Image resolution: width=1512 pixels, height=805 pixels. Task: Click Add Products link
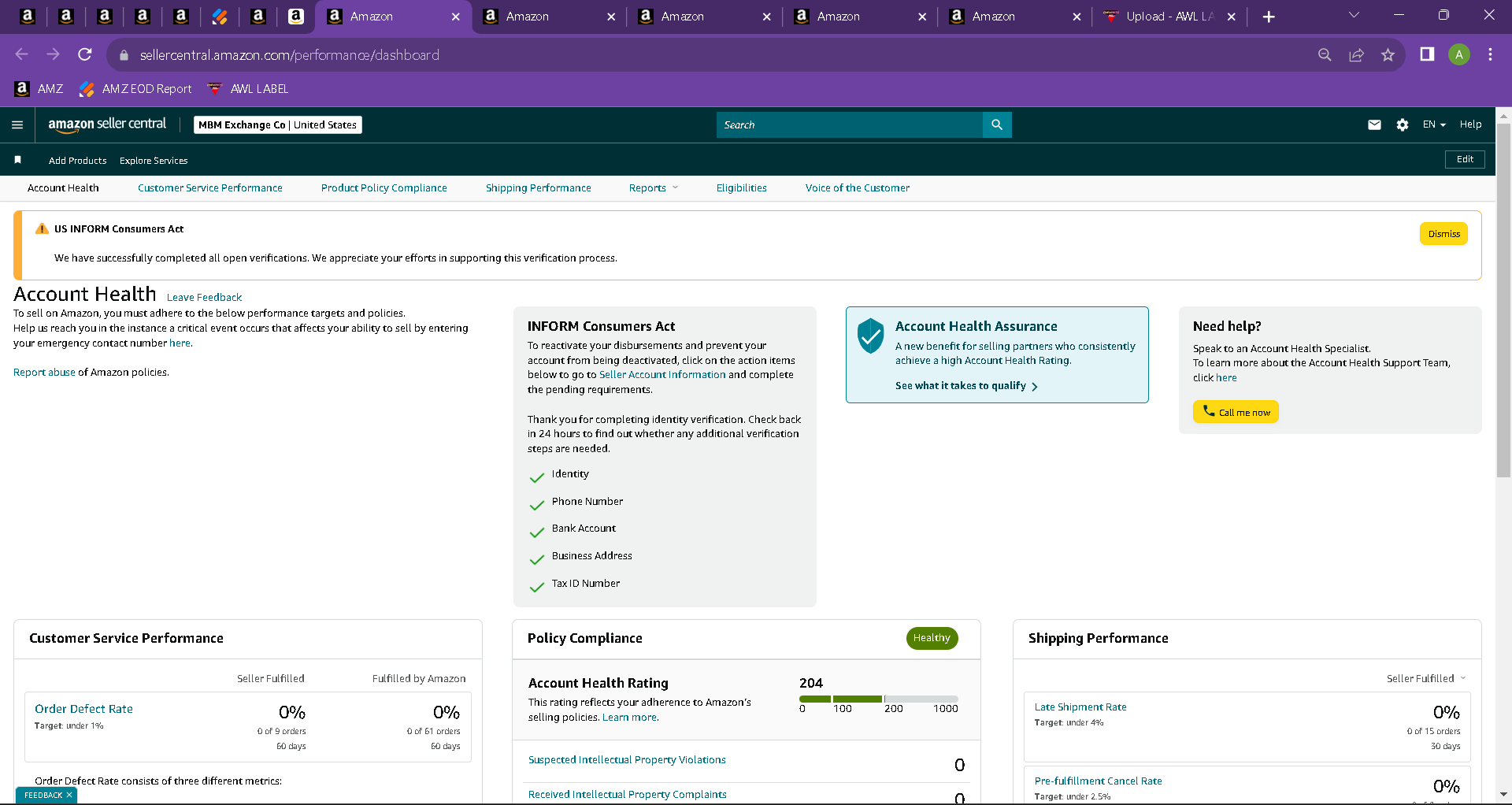coord(77,161)
